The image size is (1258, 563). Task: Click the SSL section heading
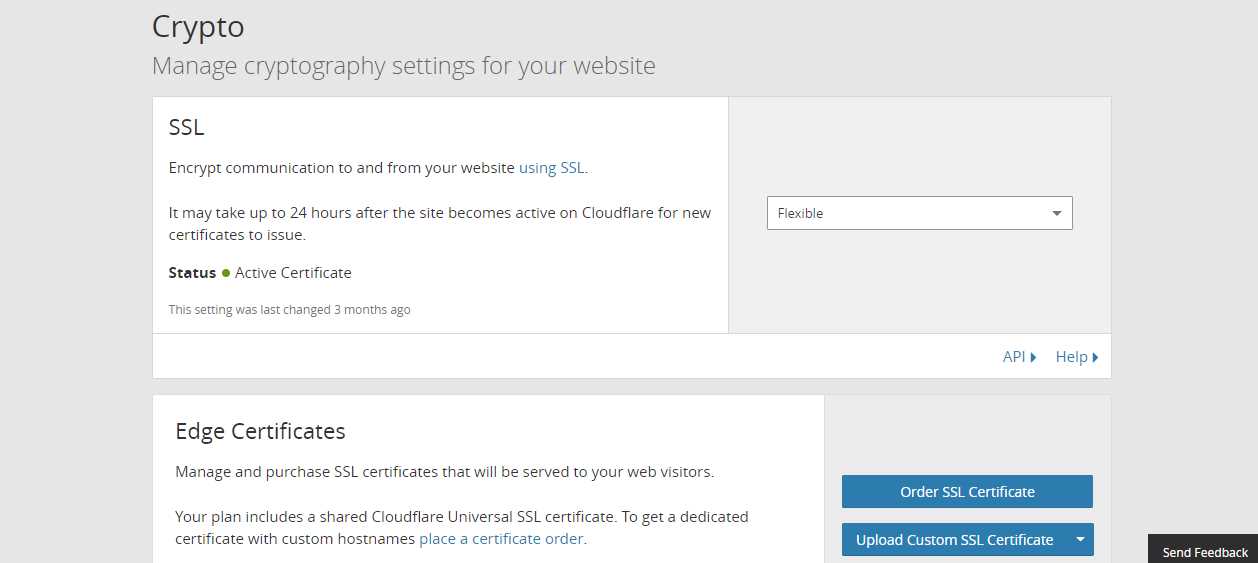[x=187, y=127]
